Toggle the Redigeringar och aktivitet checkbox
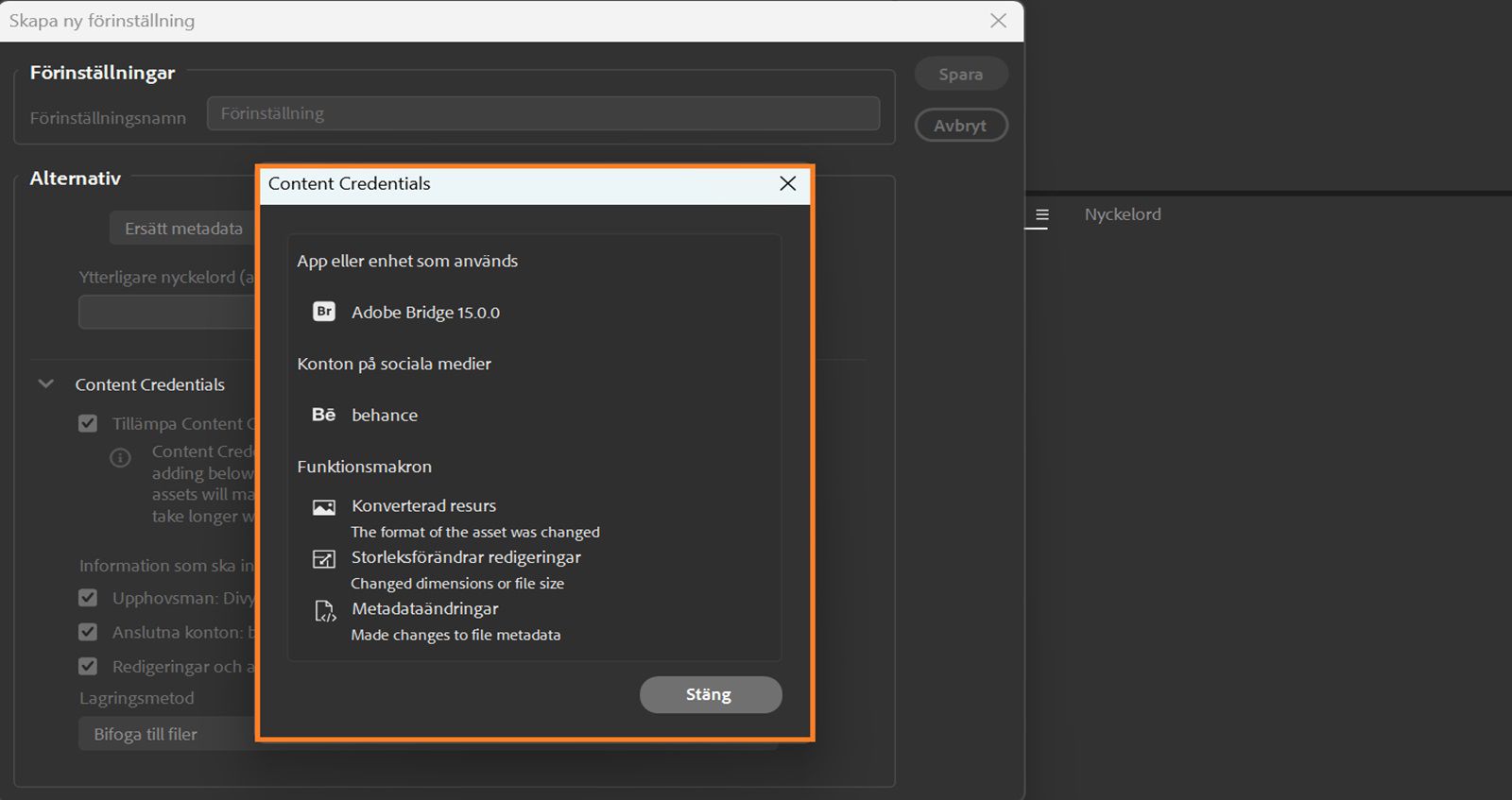1512x800 pixels. point(88,666)
